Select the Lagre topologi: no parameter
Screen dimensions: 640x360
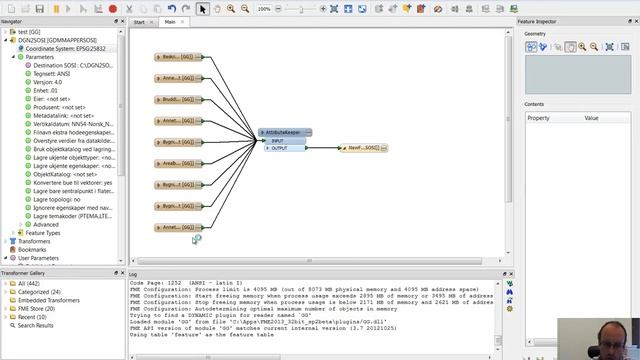[56, 199]
